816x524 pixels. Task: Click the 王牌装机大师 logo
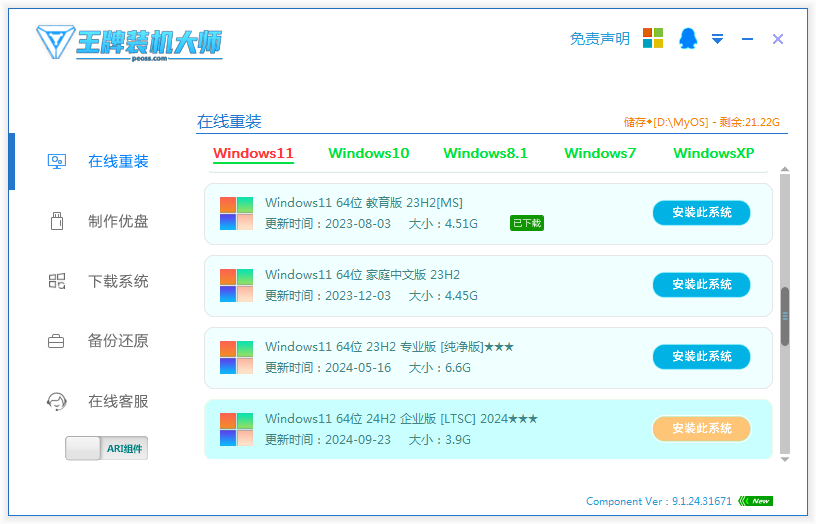click(x=129, y=43)
